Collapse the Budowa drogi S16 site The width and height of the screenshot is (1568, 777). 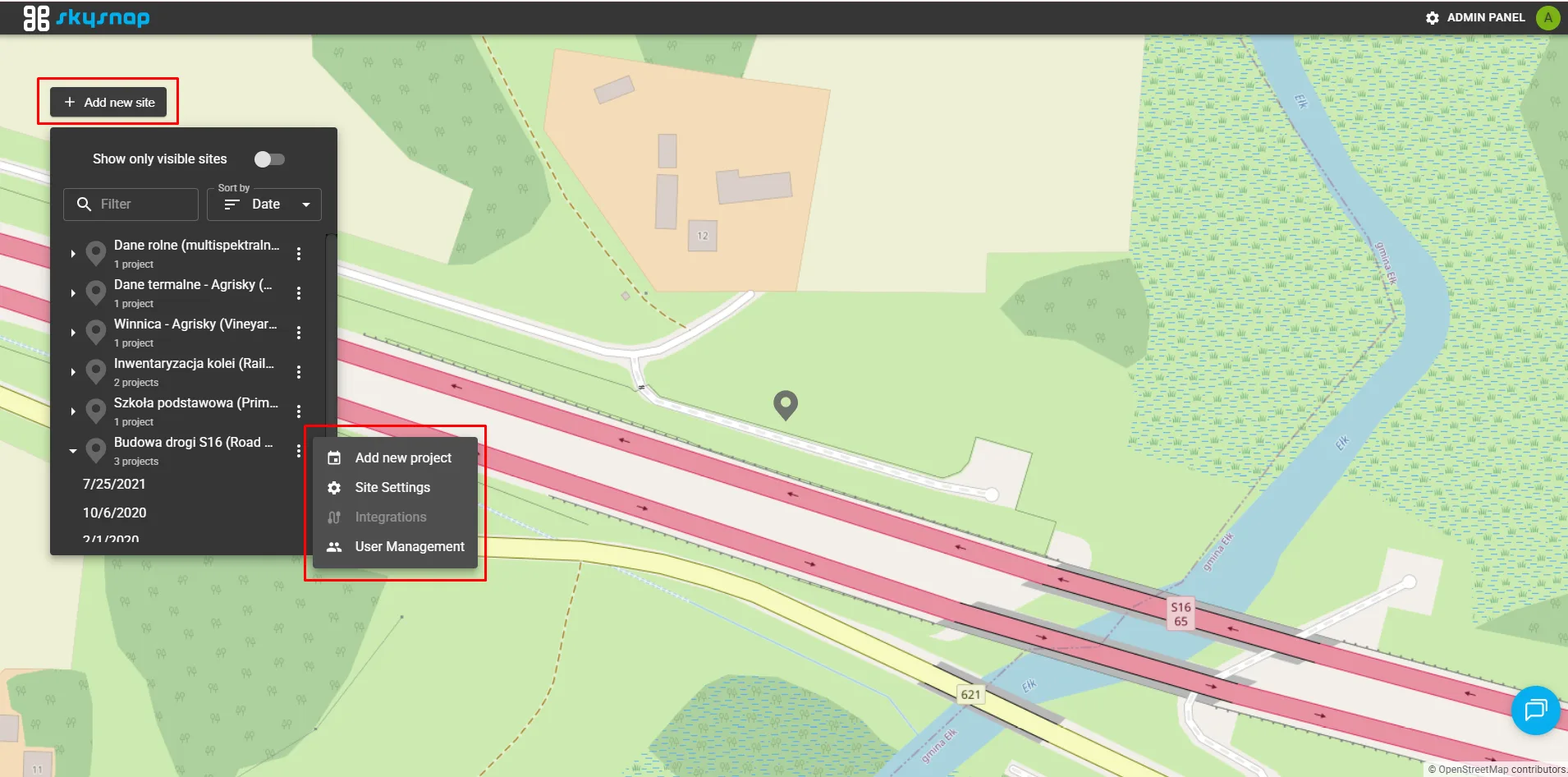73,451
